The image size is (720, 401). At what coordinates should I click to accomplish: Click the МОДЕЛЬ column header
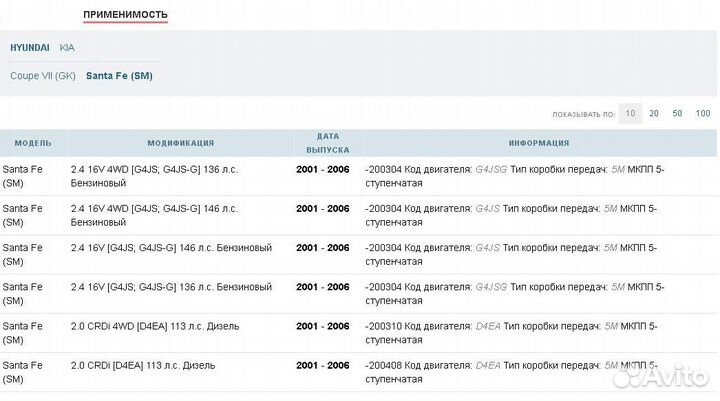[33, 143]
